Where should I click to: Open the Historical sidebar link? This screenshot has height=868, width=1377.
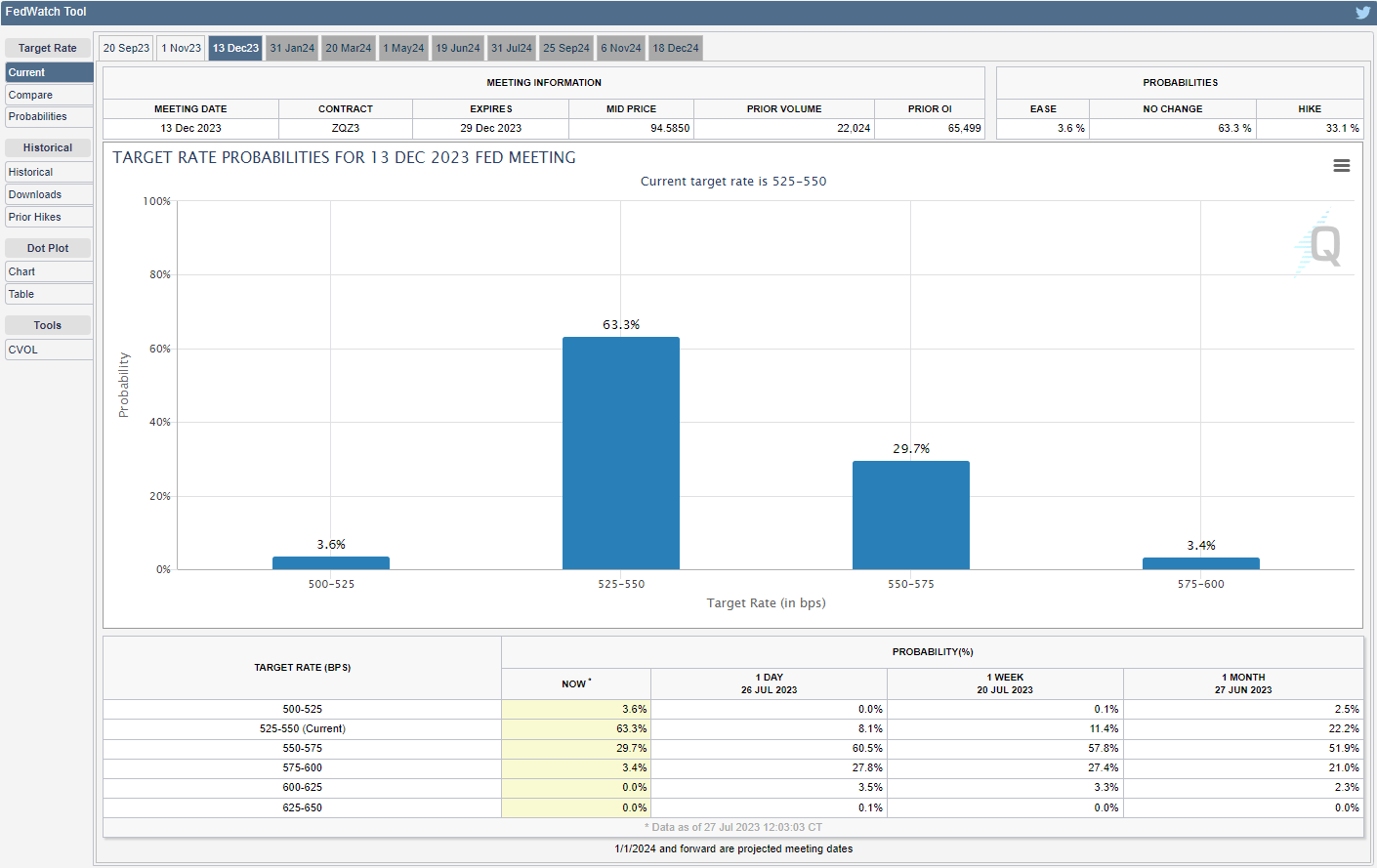pos(49,172)
